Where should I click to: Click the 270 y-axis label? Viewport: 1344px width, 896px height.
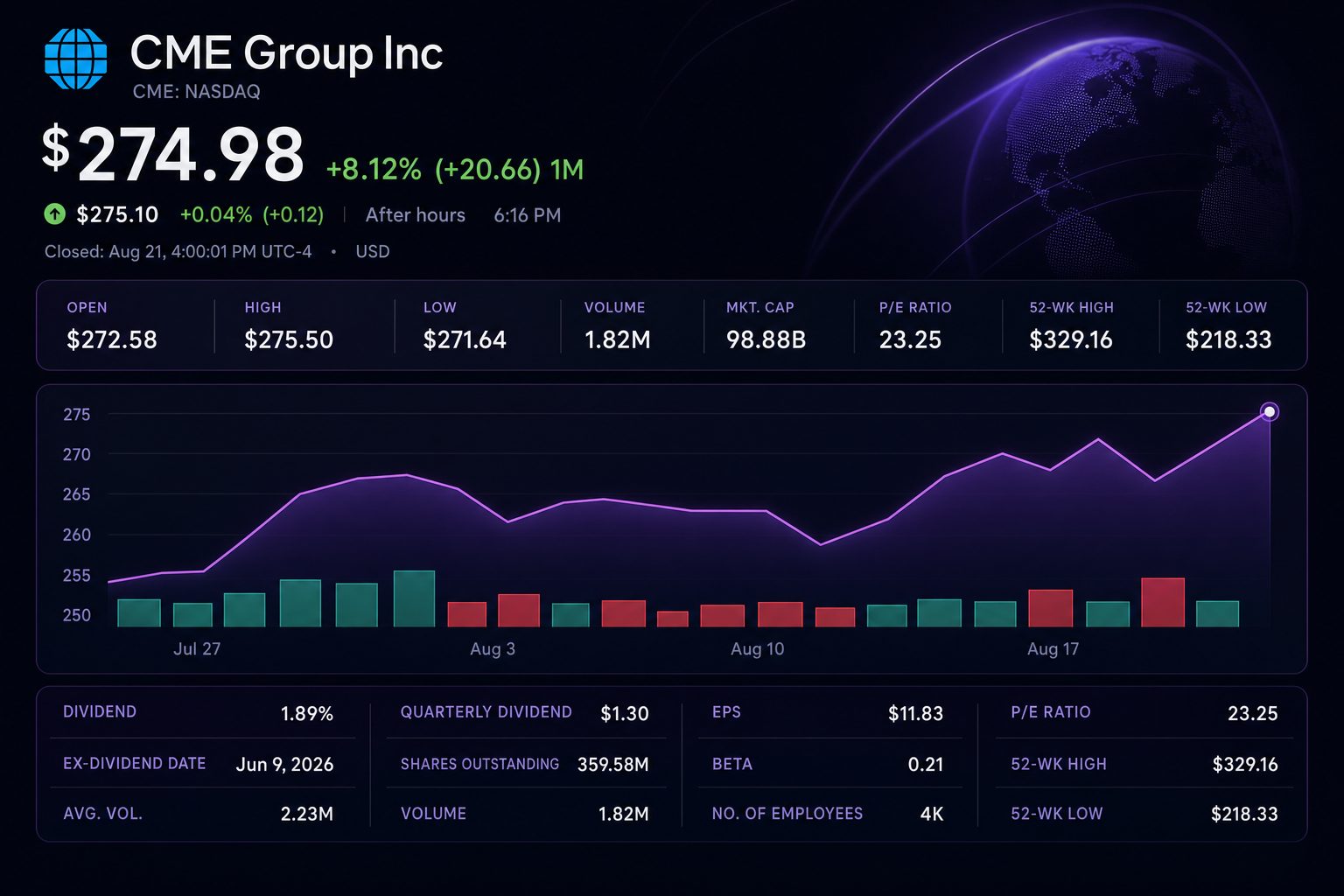click(77, 455)
